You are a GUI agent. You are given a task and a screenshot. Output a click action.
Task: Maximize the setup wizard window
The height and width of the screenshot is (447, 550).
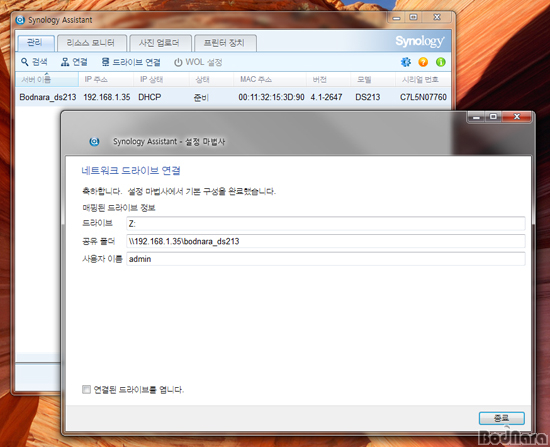pyautogui.click(x=493, y=117)
